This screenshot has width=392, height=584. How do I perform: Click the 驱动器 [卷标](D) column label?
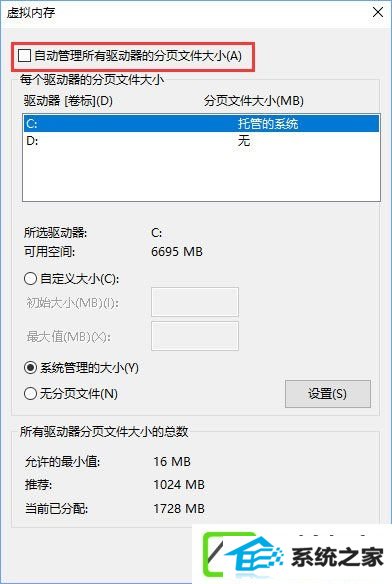coord(68,101)
